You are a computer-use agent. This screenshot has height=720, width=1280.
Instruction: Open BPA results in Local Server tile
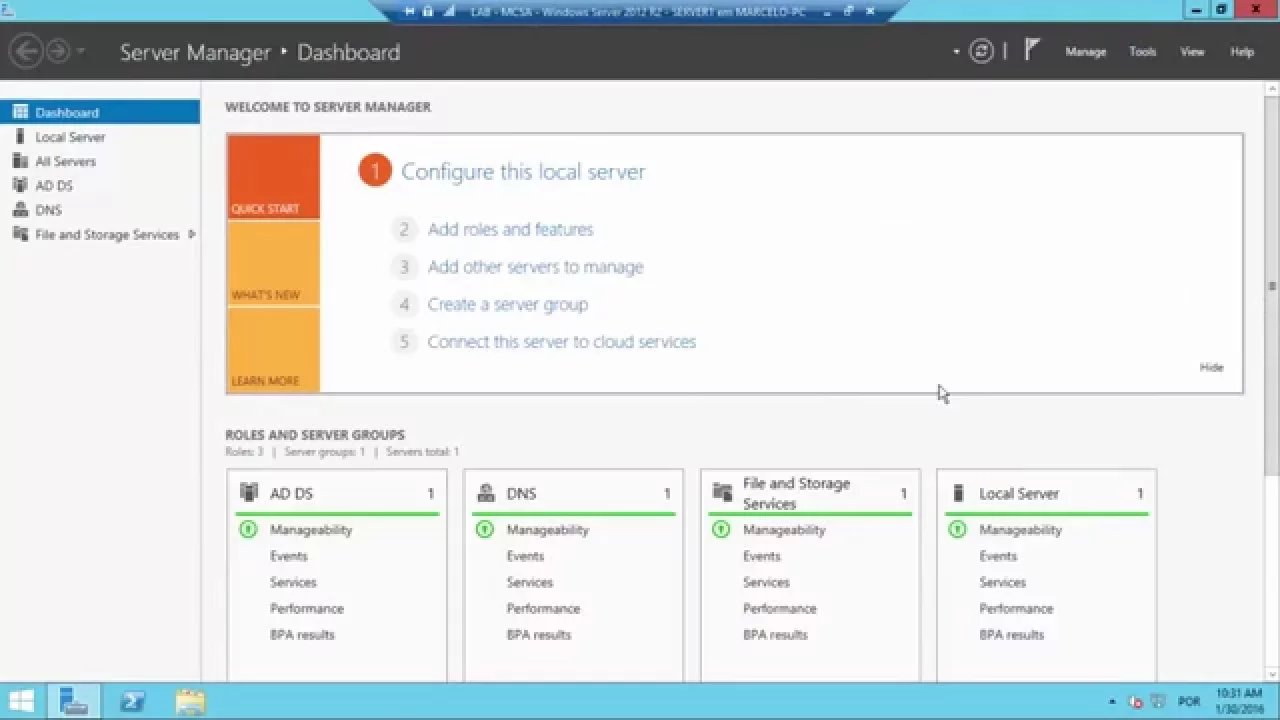pyautogui.click(x=1011, y=634)
